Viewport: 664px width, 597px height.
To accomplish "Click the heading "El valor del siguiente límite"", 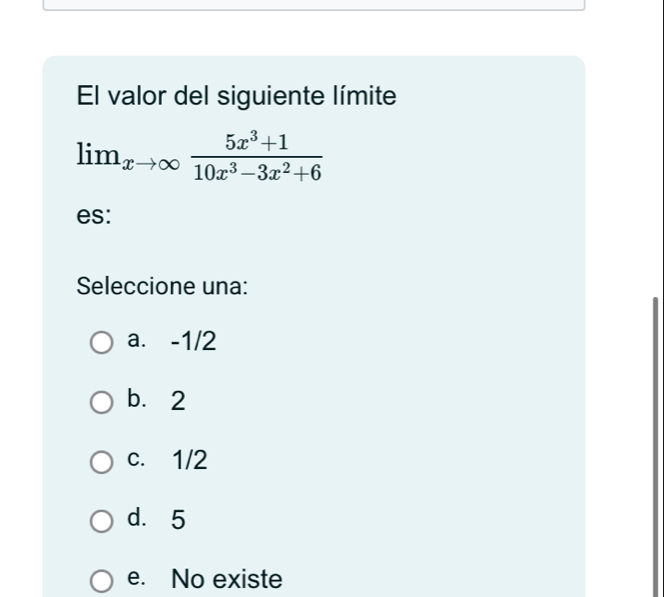I will click(x=236, y=97).
